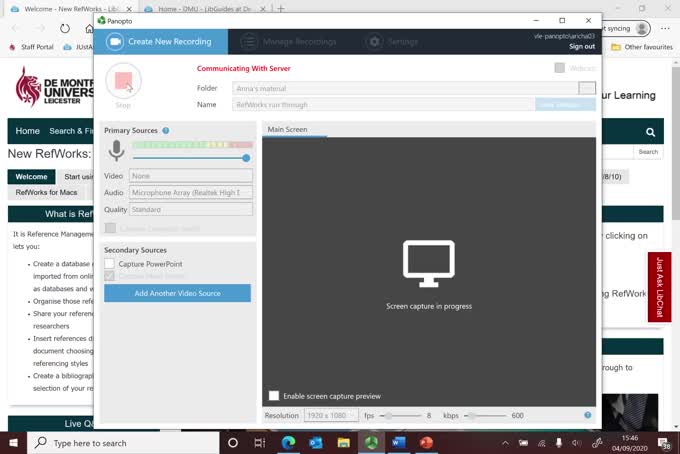Expand the Video source dropdown
This screenshot has width=680, height=454.
point(191,176)
